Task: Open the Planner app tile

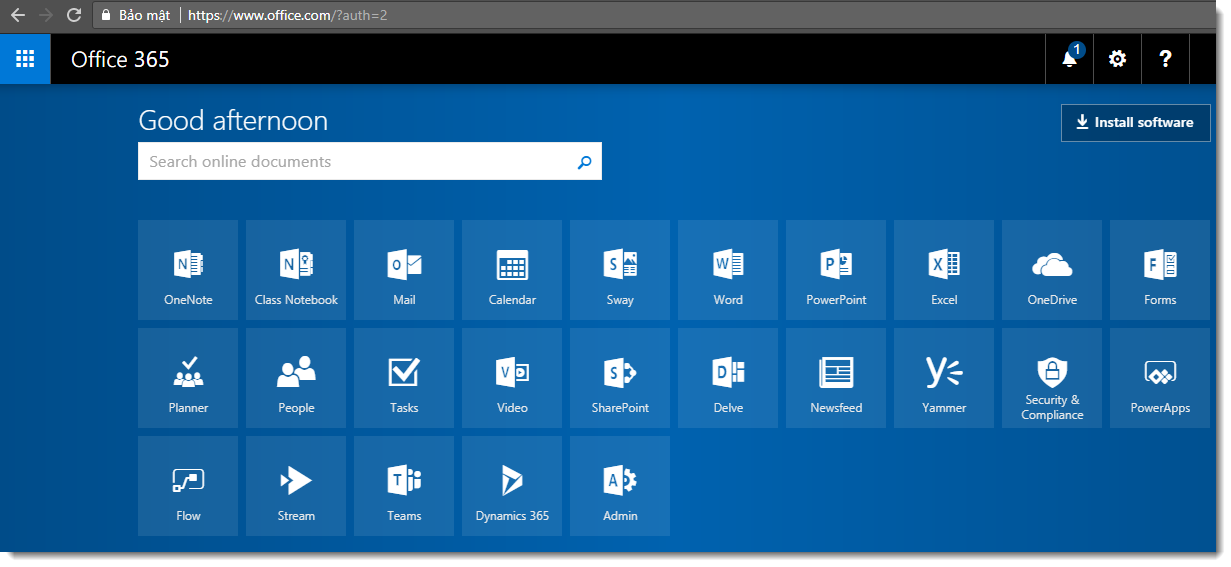Action: click(188, 378)
